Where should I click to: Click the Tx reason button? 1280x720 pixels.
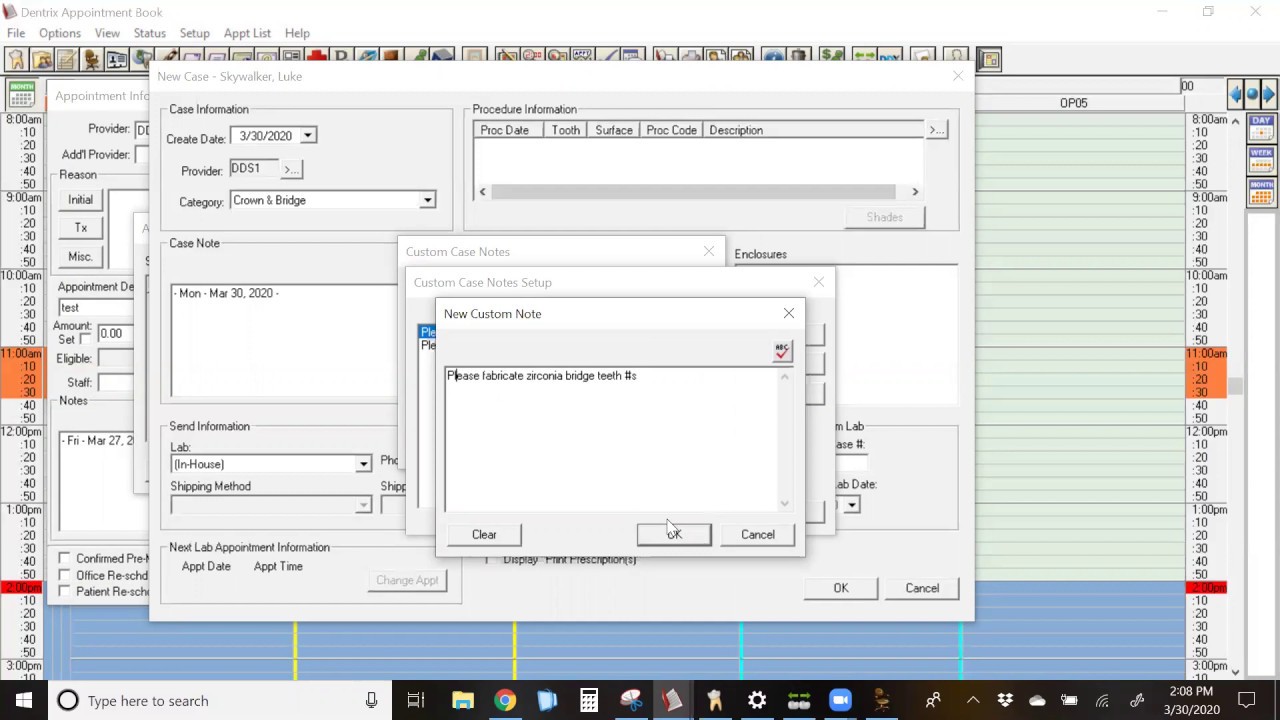[x=80, y=228]
